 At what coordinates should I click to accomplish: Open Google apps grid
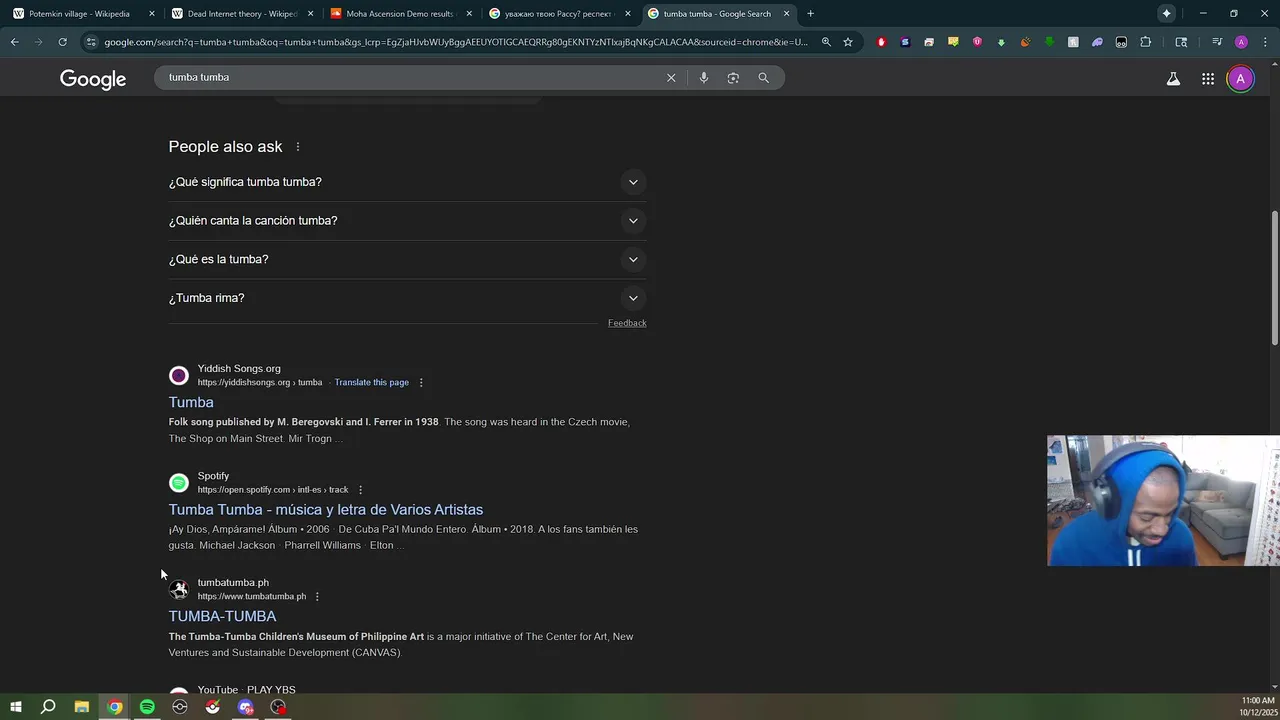coord(1208,79)
